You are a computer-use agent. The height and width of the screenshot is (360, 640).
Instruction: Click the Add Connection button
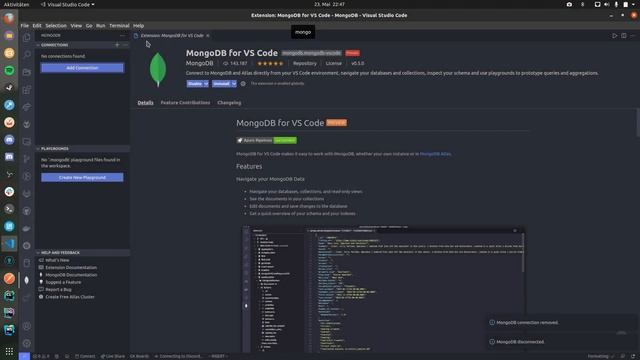tap(82, 68)
